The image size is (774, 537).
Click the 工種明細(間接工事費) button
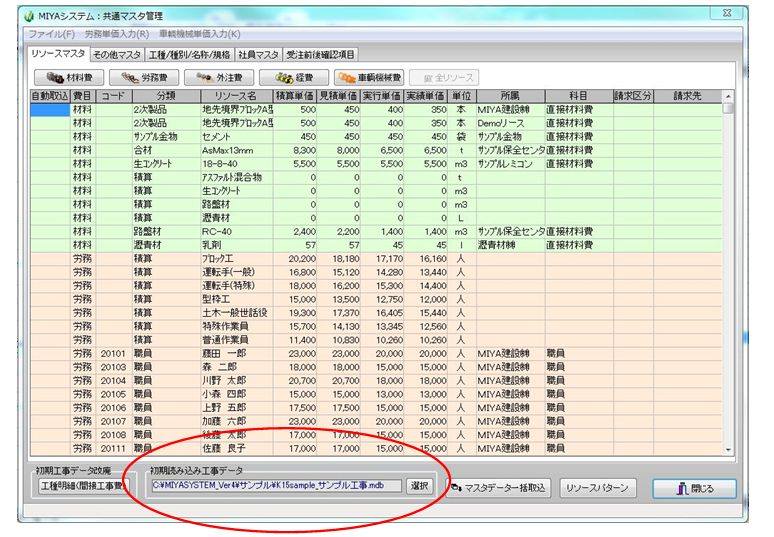pos(83,486)
